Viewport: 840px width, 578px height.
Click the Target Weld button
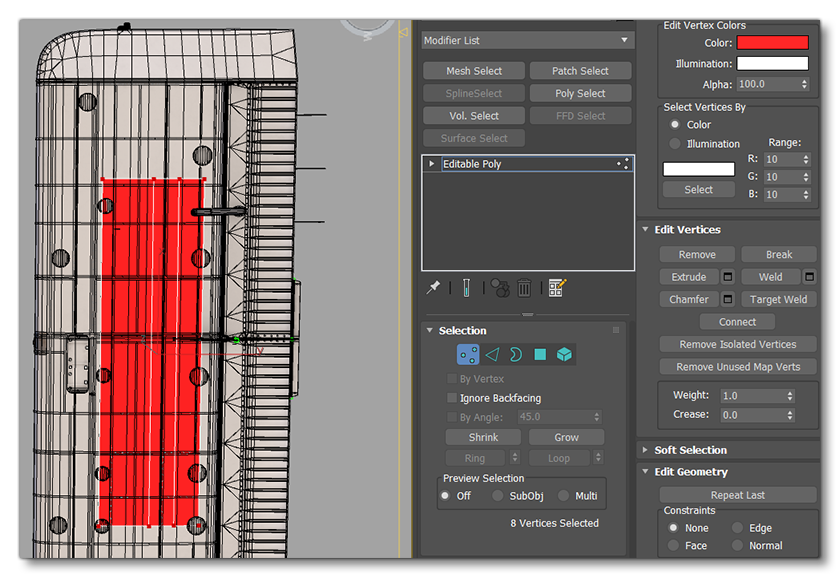coord(778,299)
